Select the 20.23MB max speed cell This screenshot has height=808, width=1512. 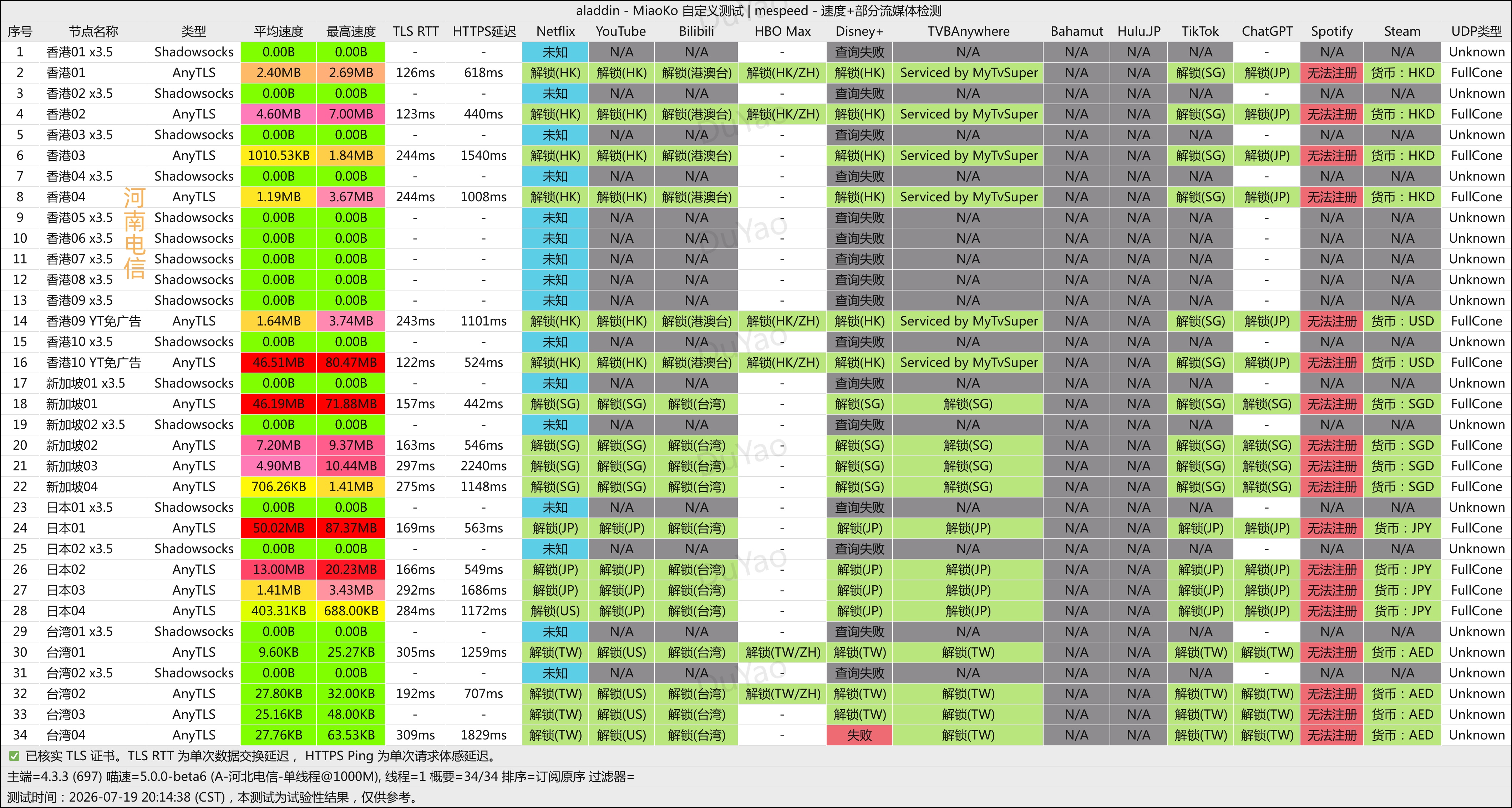[x=351, y=570]
